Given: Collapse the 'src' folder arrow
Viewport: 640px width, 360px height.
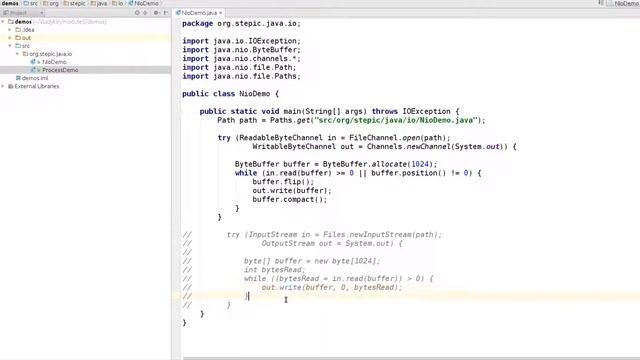Looking at the screenshot, I should point(10,46).
